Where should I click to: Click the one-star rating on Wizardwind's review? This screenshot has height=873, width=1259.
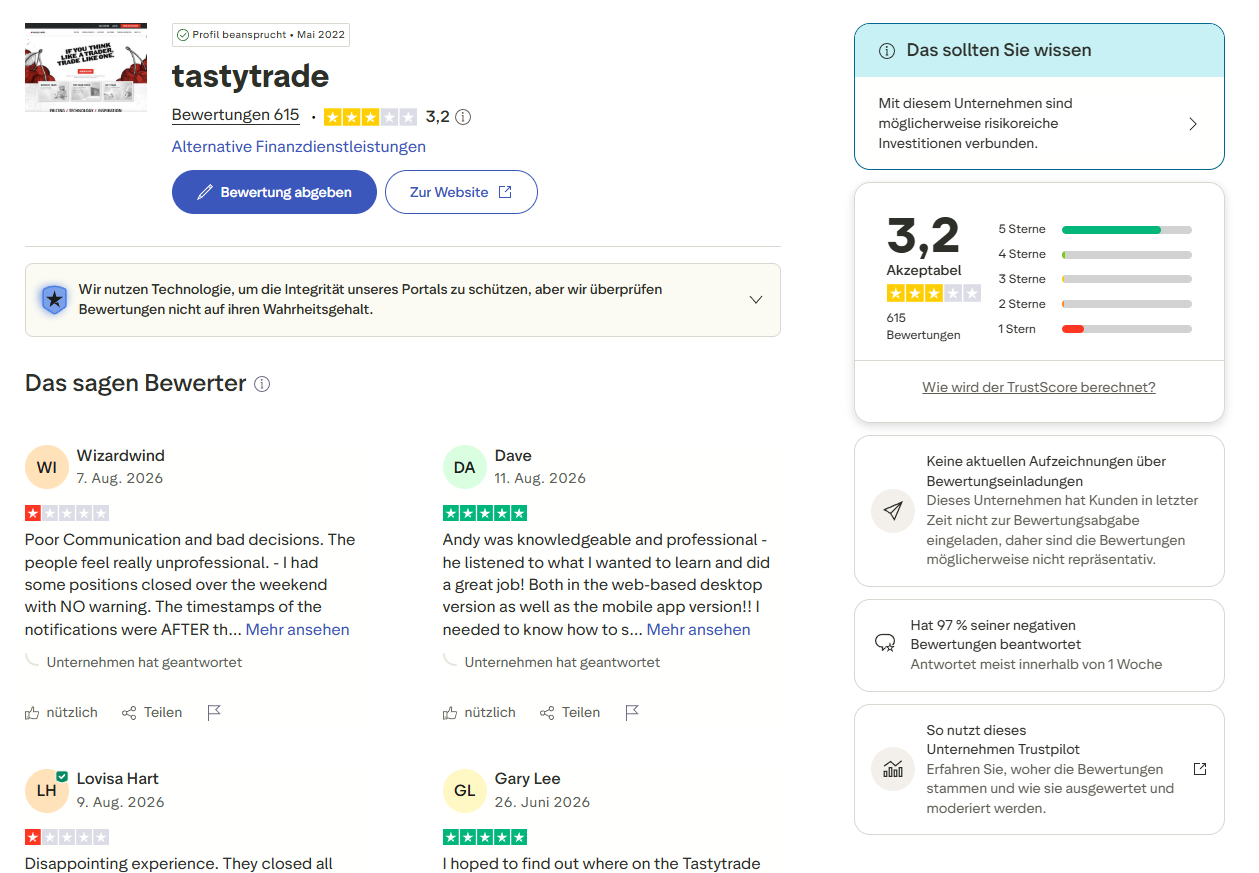[67, 513]
